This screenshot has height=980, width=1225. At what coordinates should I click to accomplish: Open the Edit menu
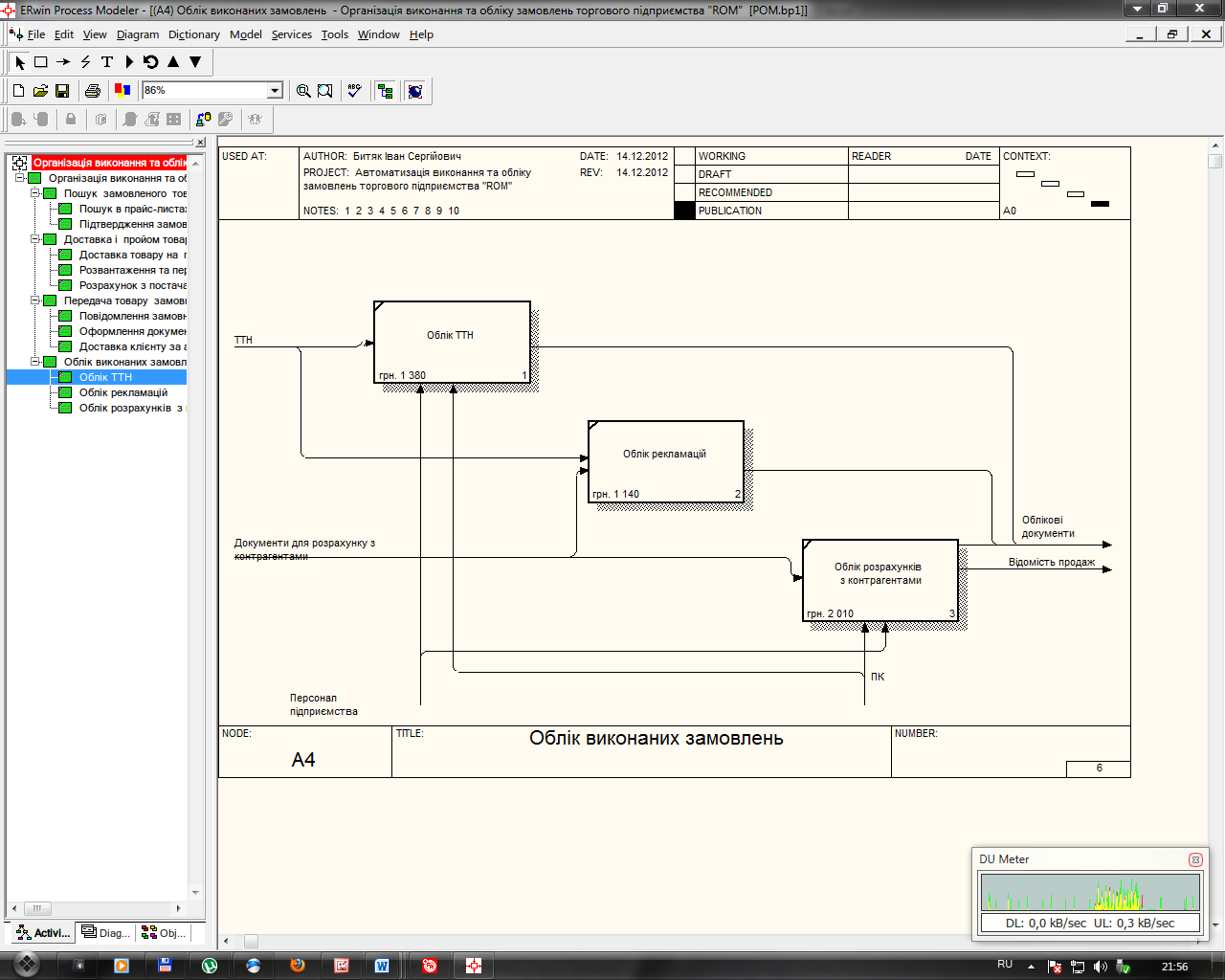coord(64,34)
